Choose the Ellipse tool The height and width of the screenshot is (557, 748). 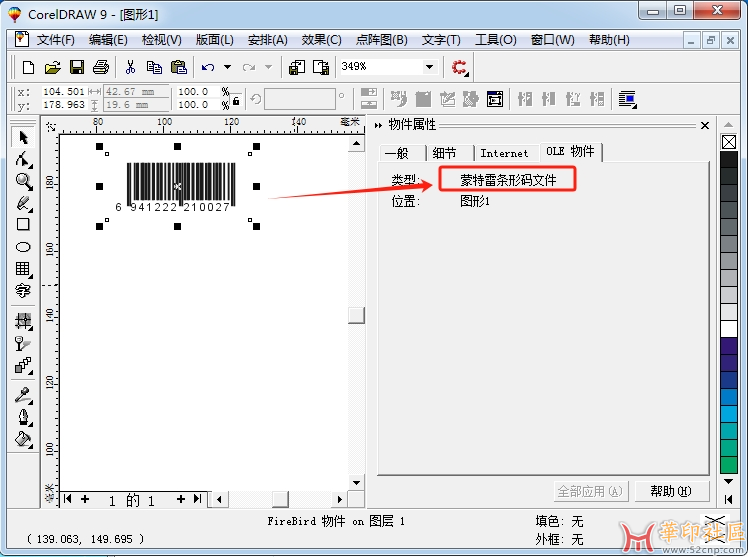(x=23, y=247)
